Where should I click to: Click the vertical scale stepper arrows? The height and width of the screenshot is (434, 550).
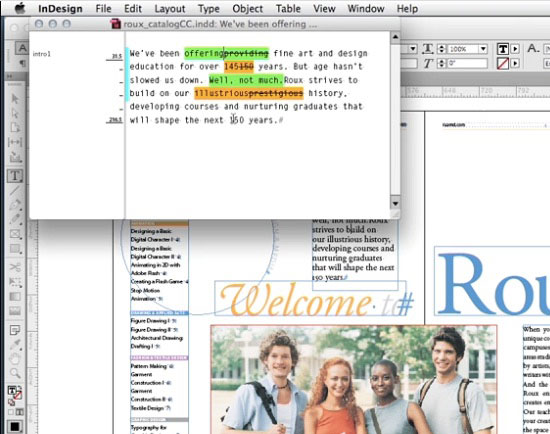442,49
